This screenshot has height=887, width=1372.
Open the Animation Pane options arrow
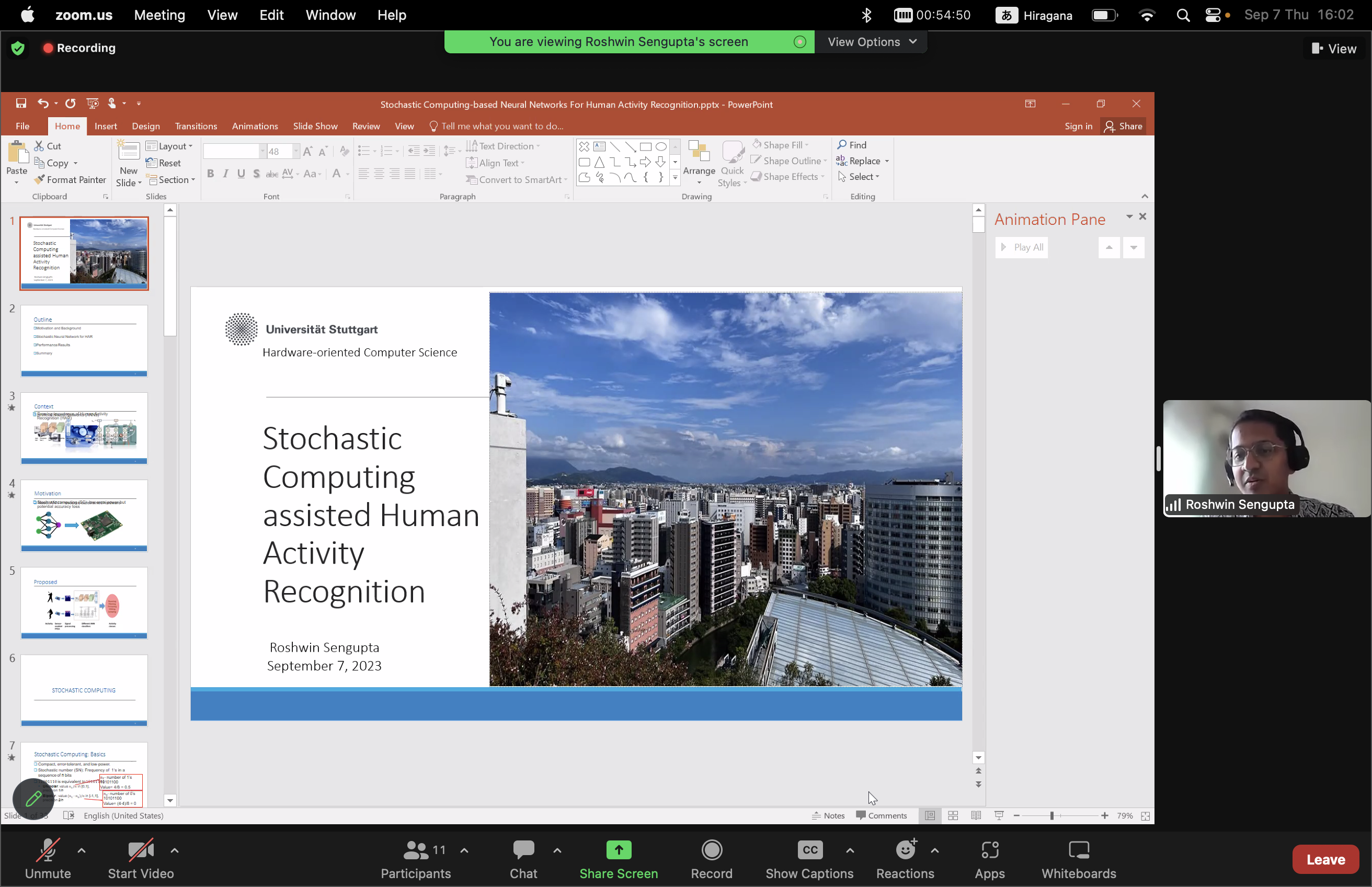1129,217
